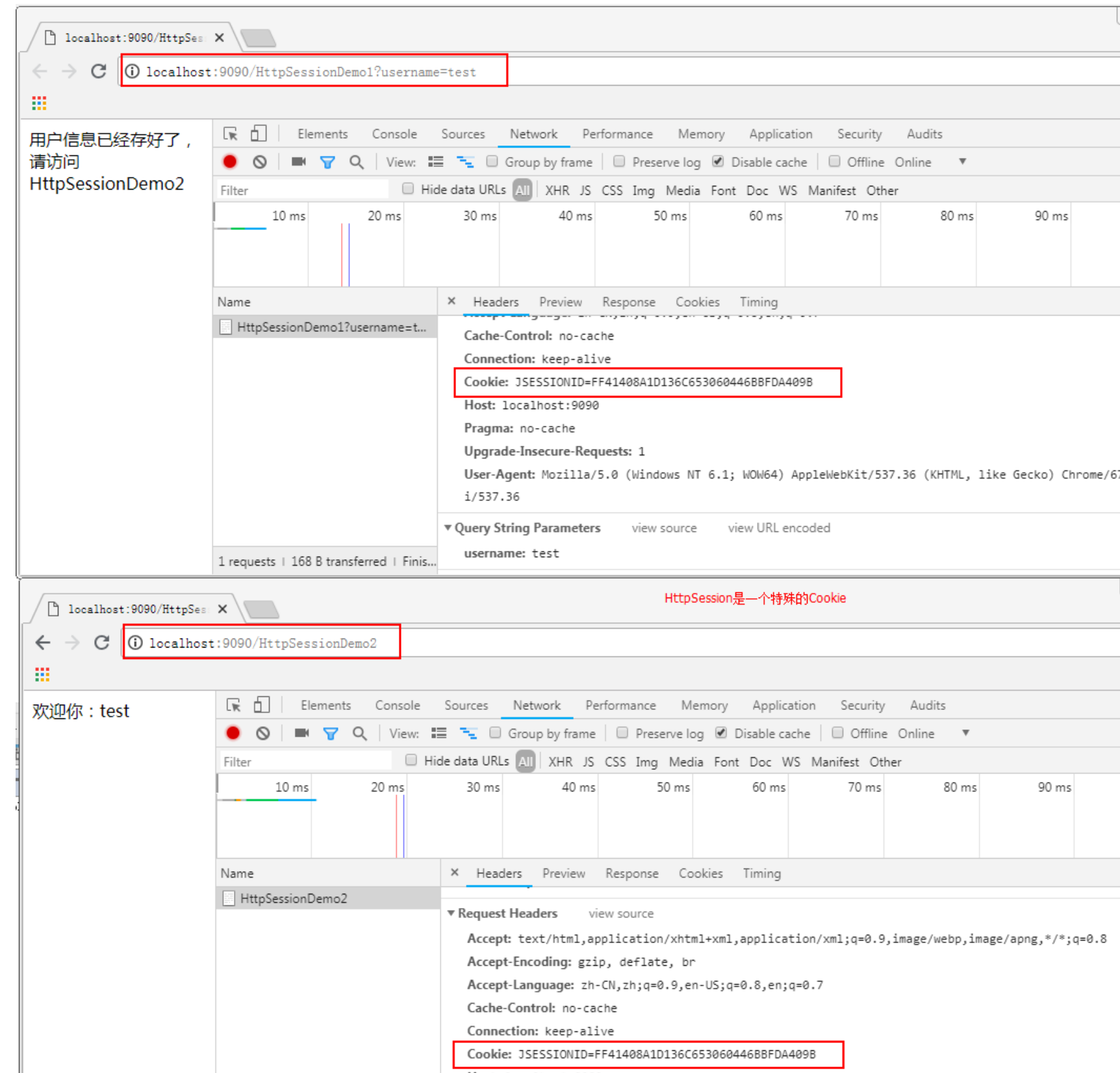Click capture screenshots camera icon in top DevTools
This screenshot has width=1120, height=1073.
(x=298, y=162)
